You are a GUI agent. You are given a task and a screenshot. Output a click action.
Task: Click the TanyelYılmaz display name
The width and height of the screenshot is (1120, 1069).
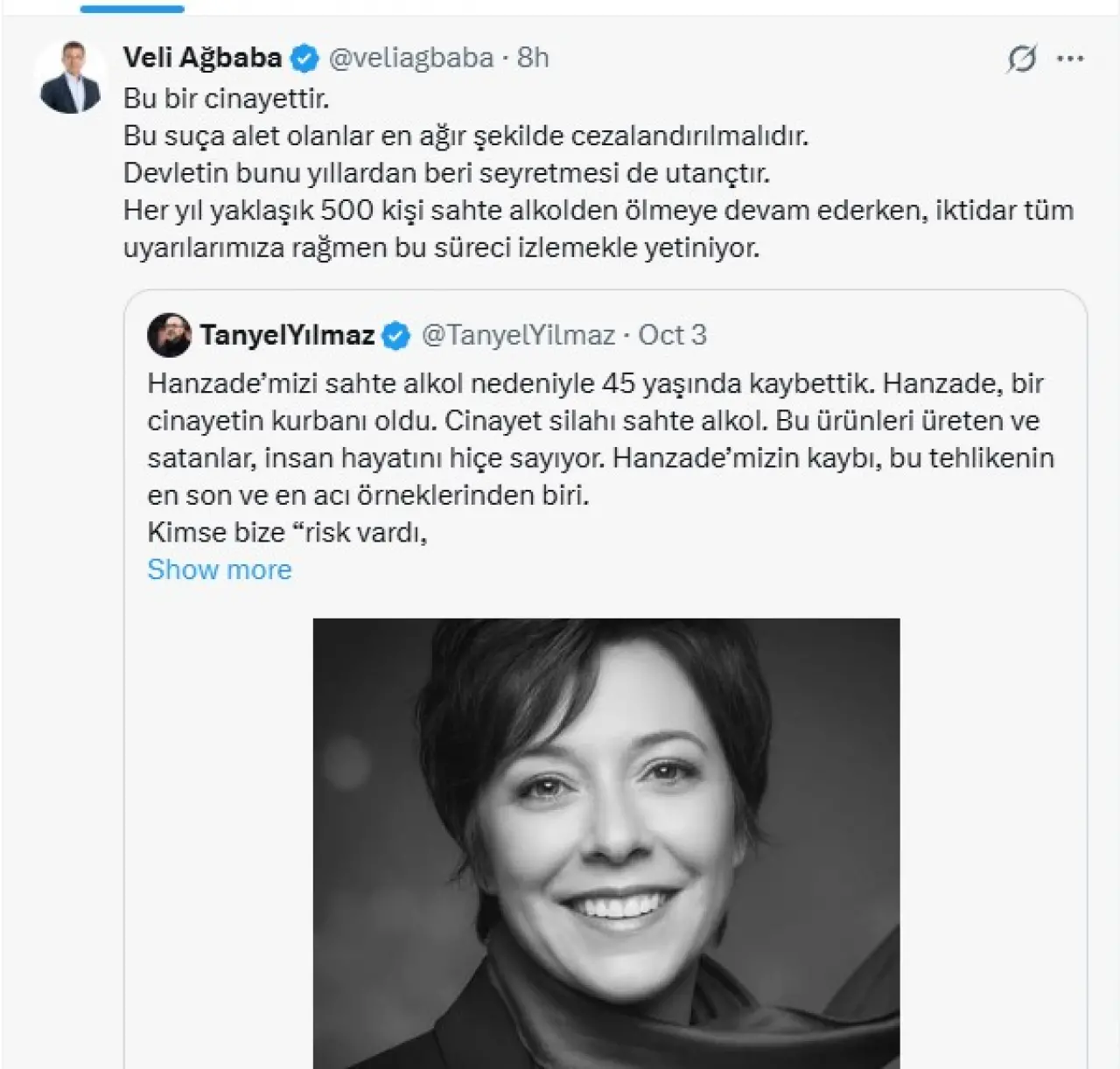287,335
